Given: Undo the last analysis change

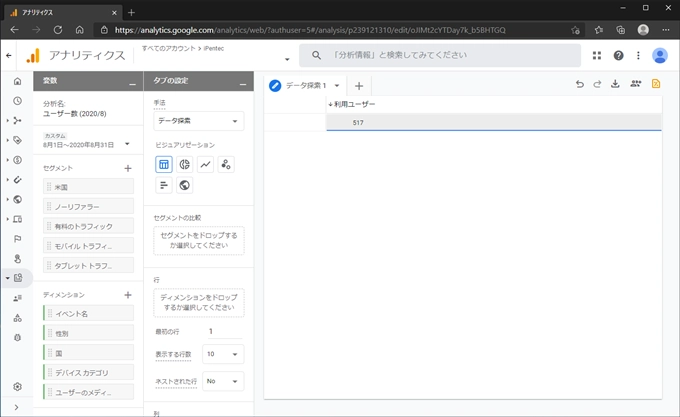Looking at the screenshot, I should click(x=579, y=84).
